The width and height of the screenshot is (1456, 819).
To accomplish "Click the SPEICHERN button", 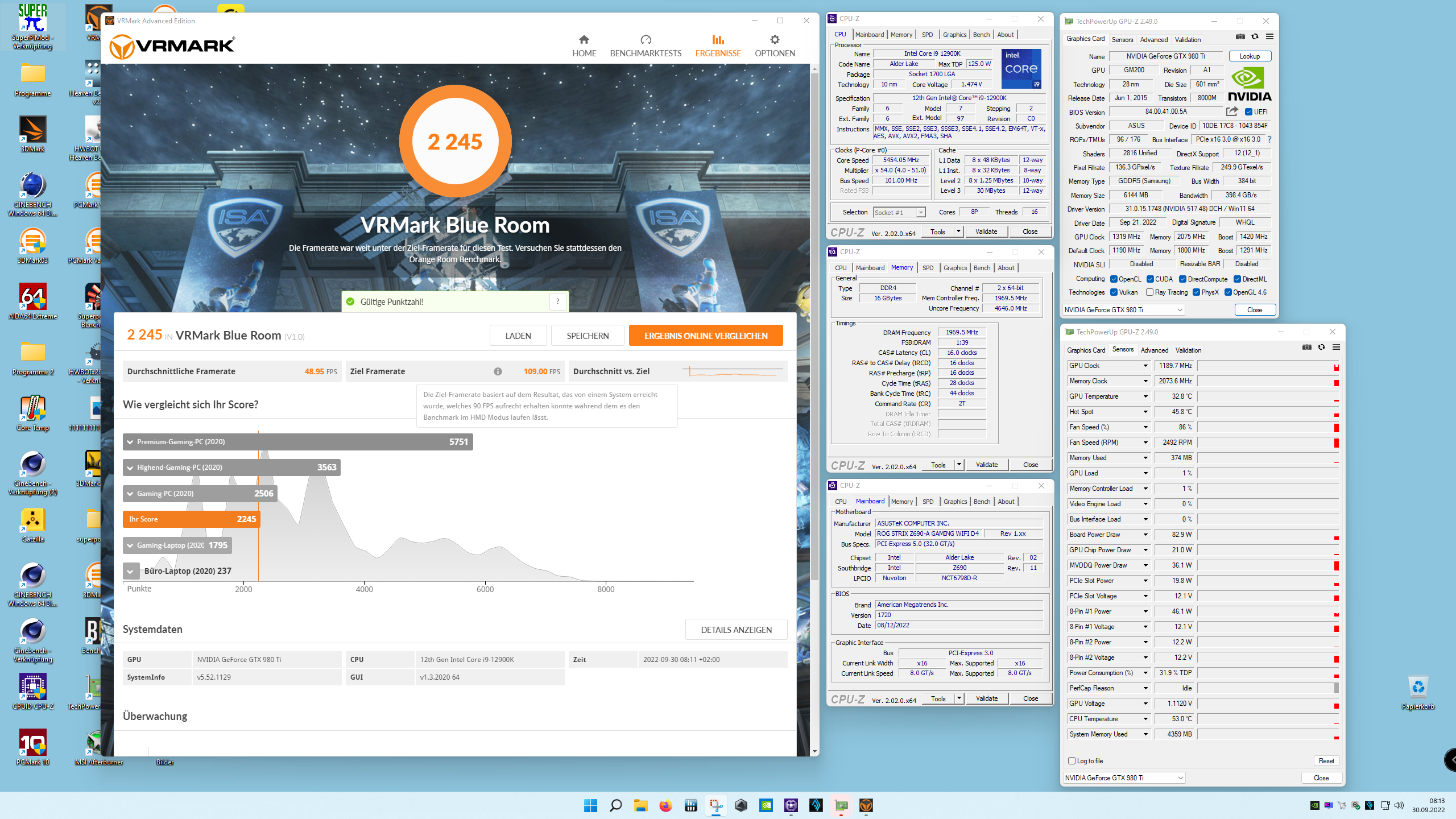I will pyautogui.click(x=588, y=336).
